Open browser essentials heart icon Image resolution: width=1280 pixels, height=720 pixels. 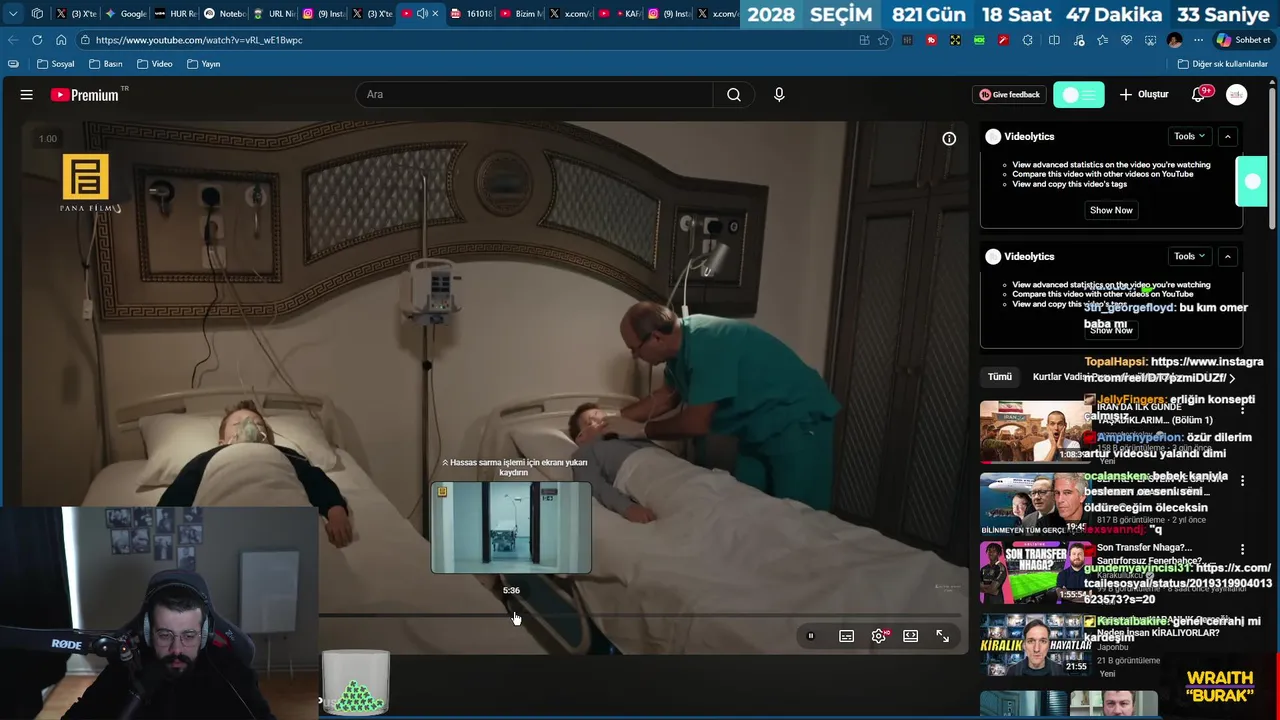[1126, 40]
